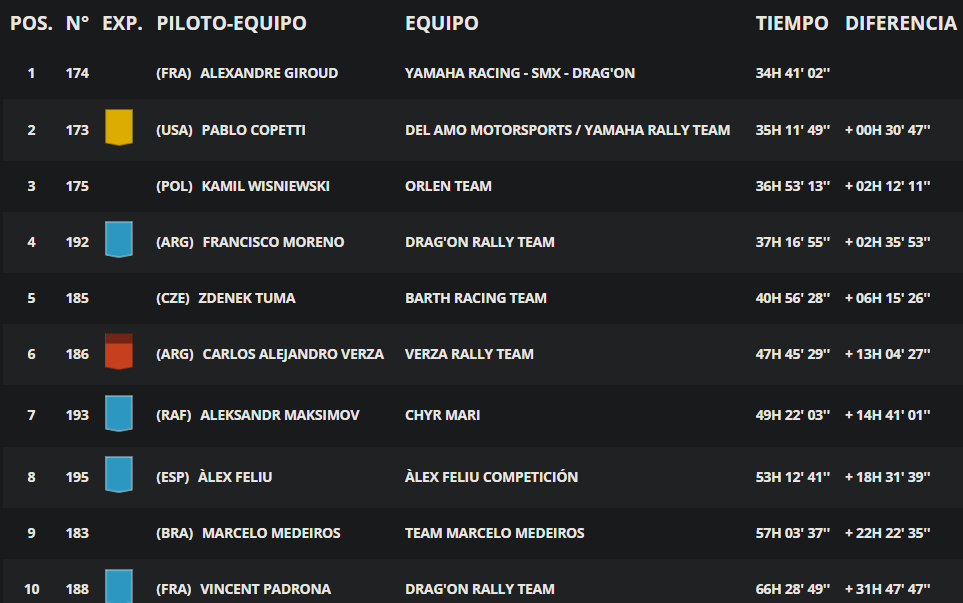Open rider Alexandre Giroud's entry
963x603 pixels.
click(269, 73)
